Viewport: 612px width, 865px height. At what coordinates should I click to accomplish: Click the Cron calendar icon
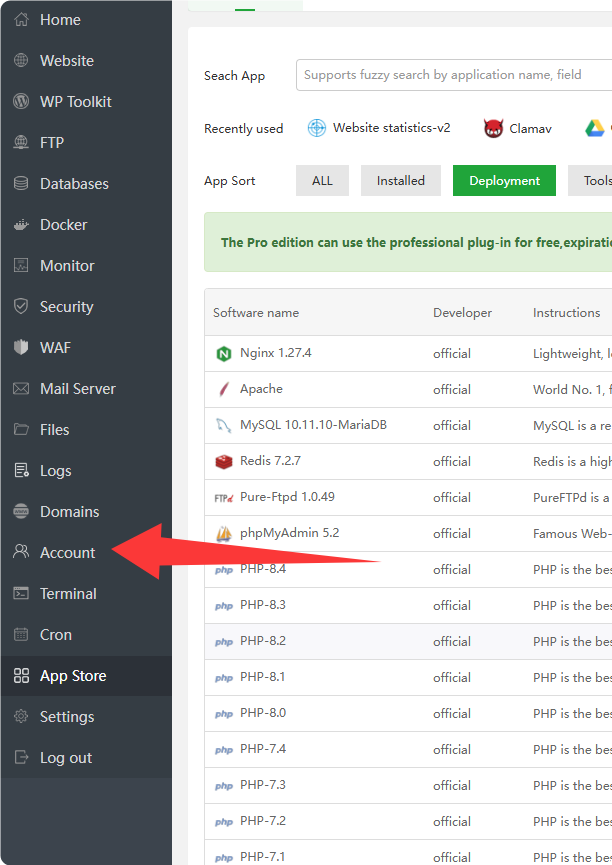tap(21, 634)
